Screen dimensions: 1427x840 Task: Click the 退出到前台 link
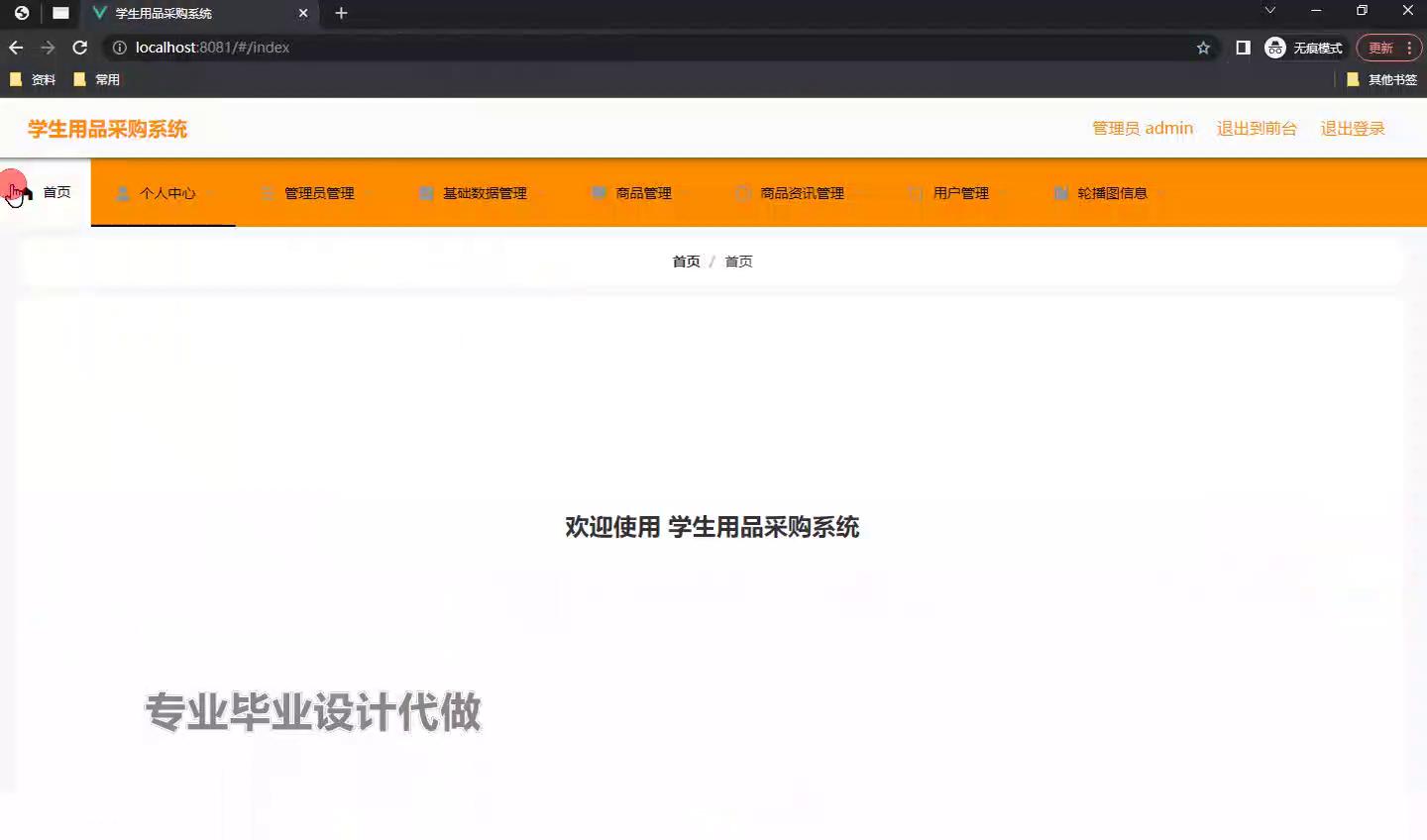(1256, 129)
